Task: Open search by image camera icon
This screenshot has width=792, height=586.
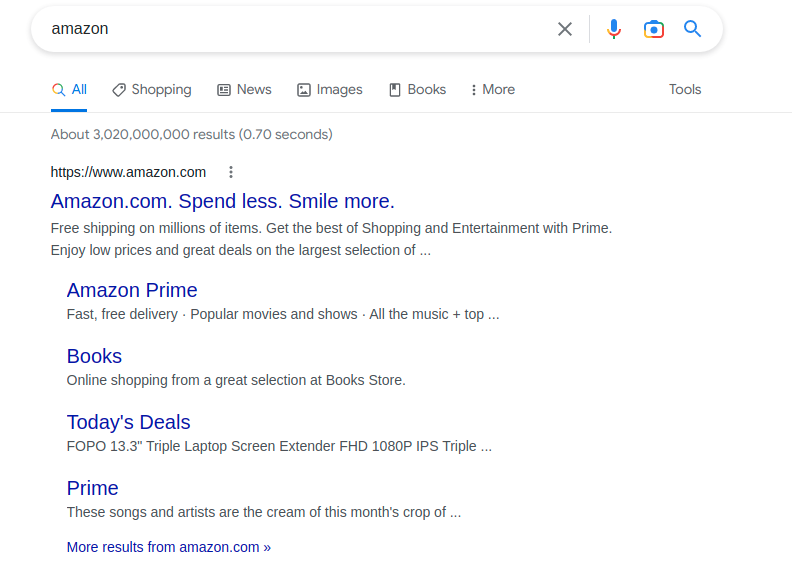Action: point(654,29)
